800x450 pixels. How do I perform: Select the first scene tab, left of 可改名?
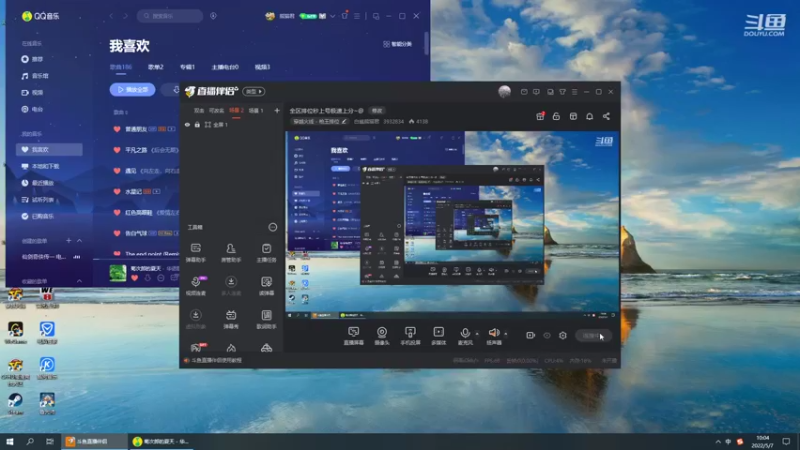[198, 110]
